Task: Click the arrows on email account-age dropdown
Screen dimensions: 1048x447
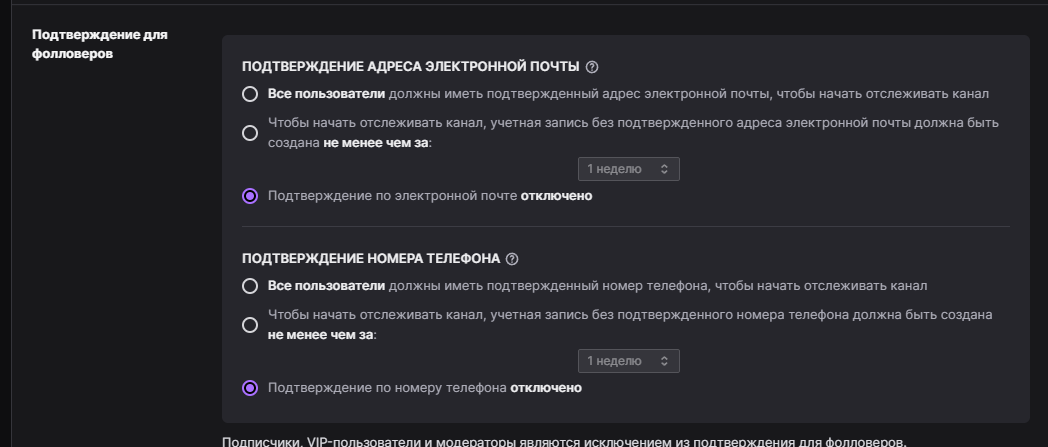Action: 664,169
